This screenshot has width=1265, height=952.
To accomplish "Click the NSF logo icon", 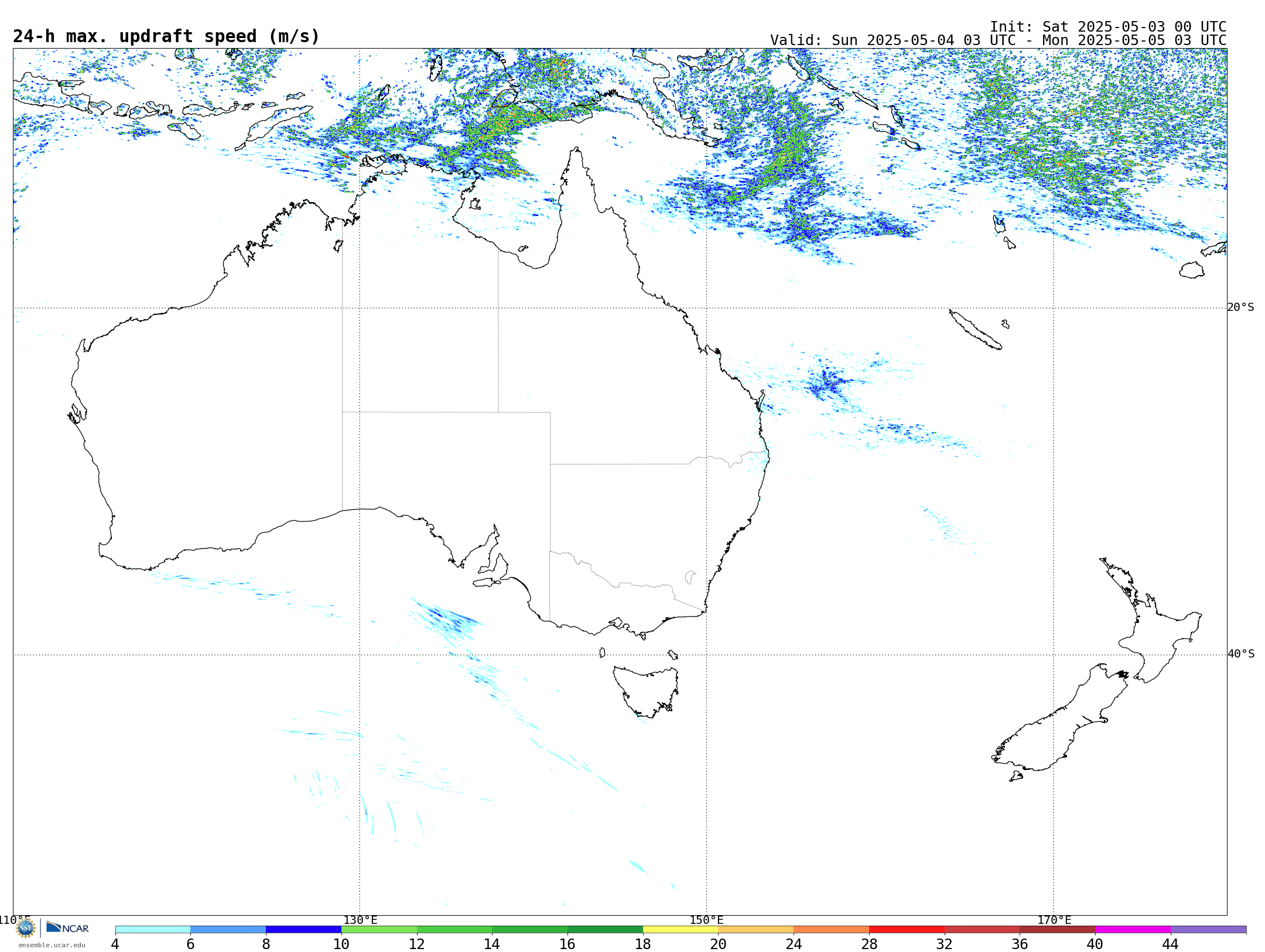I will tap(26, 928).
